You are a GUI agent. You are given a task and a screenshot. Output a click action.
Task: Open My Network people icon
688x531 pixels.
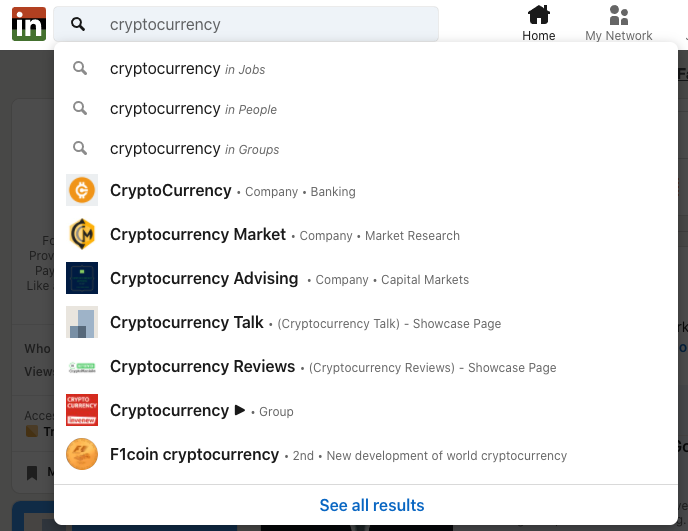[x=619, y=15]
